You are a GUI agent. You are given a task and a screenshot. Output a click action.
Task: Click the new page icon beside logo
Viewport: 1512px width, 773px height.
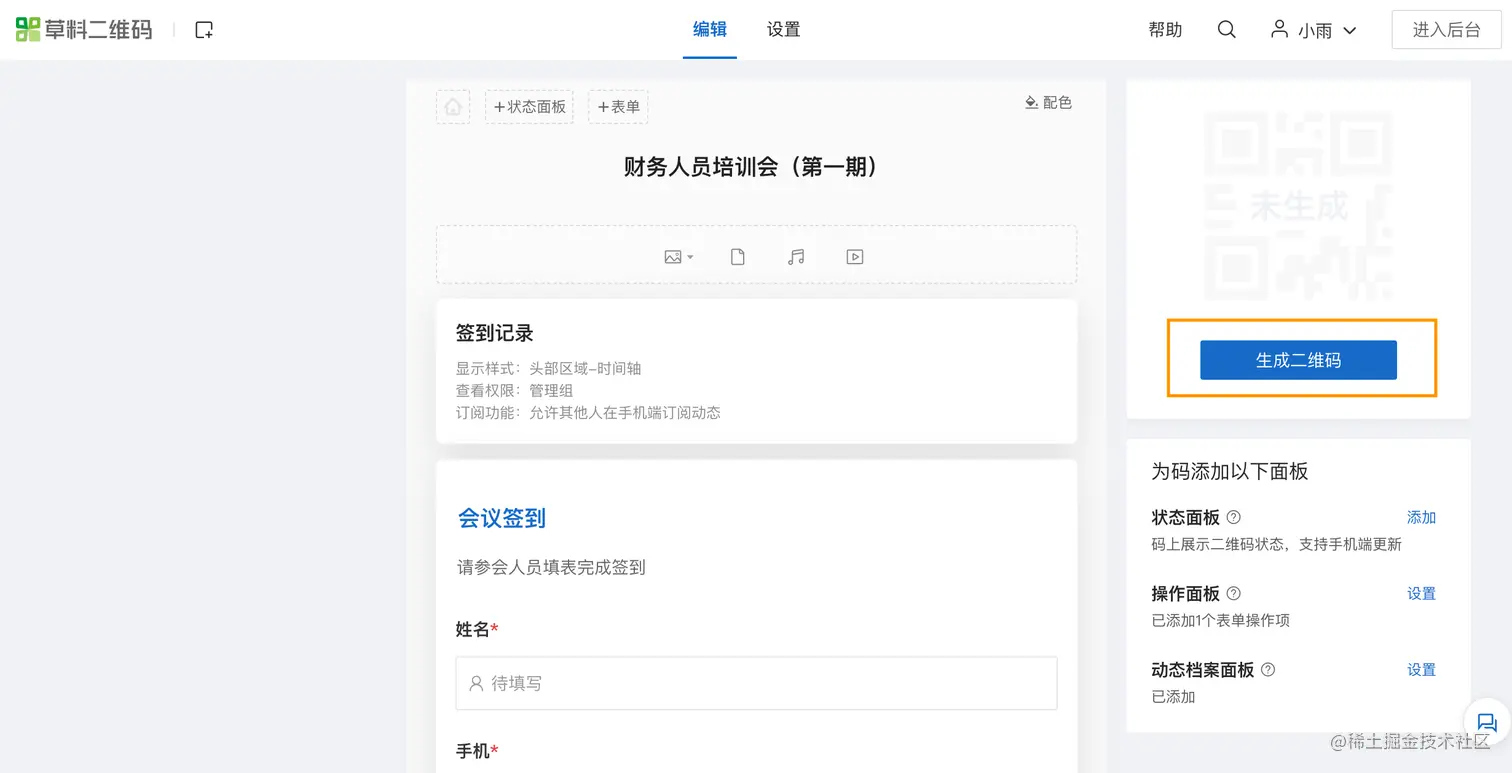(x=204, y=30)
